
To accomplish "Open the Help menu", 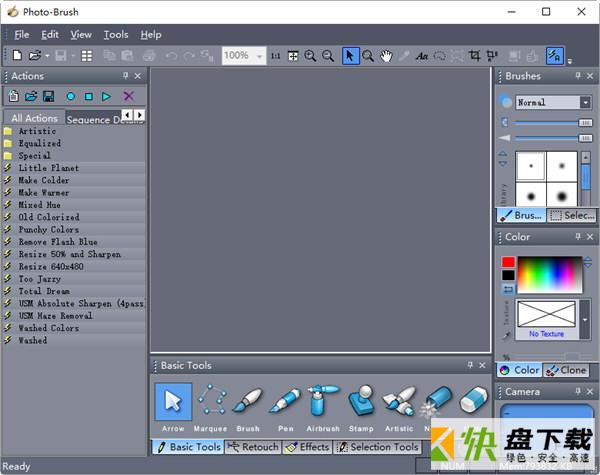I will [x=151, y=35].
